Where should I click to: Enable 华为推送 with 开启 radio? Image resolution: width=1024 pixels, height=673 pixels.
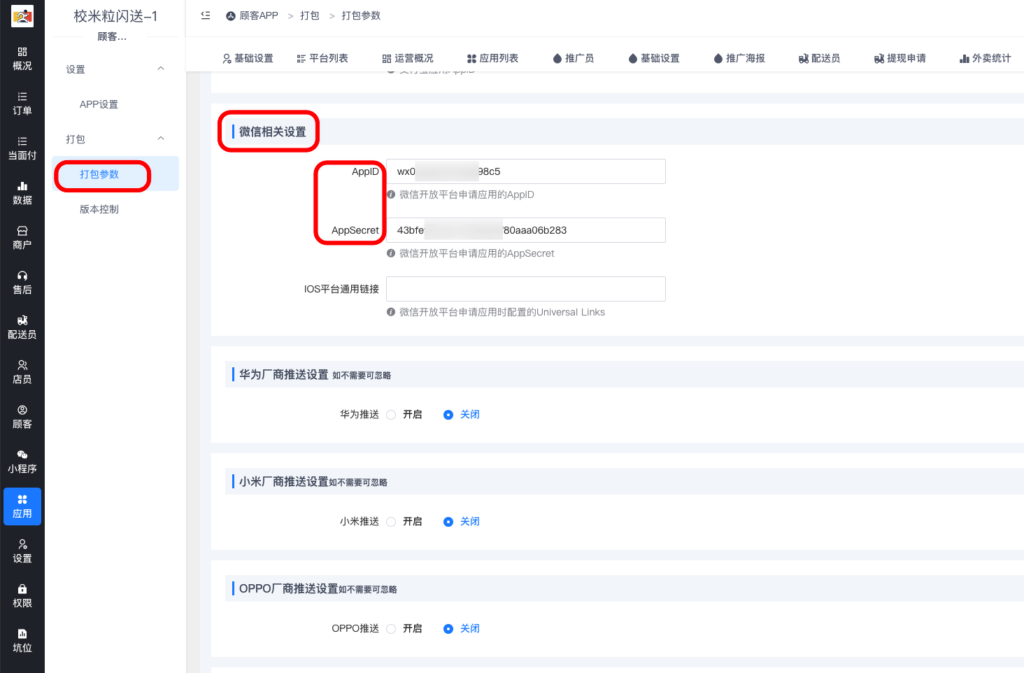click(x=391, y=414)
